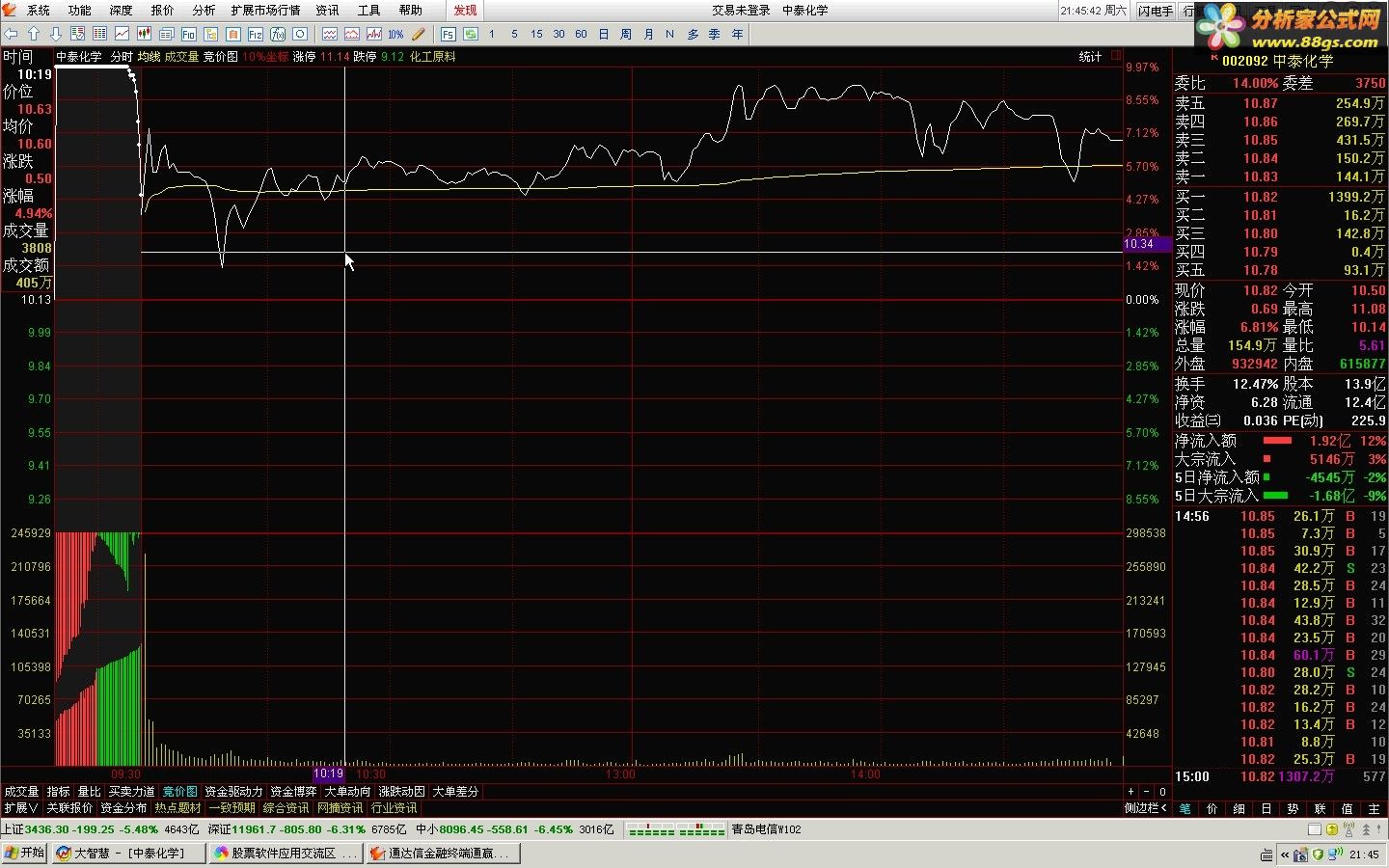Click the green refresh icon in toolbar

[471, 34]
